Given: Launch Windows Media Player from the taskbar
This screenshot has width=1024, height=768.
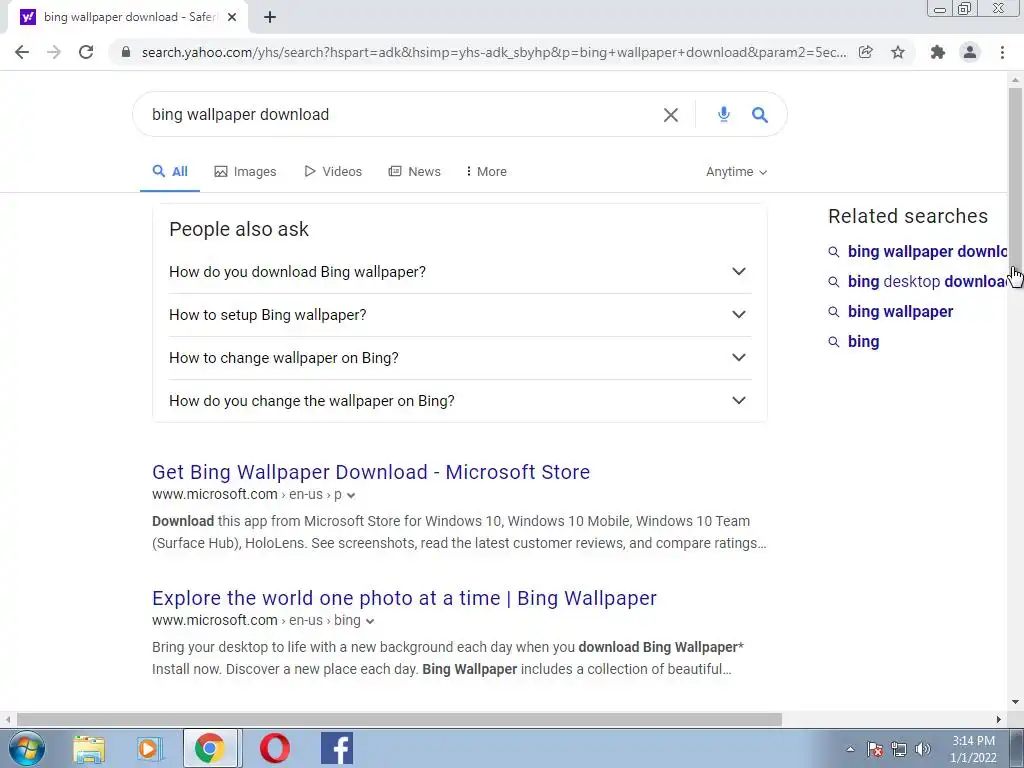Looking at the screenshot, I should coord(149,748).
